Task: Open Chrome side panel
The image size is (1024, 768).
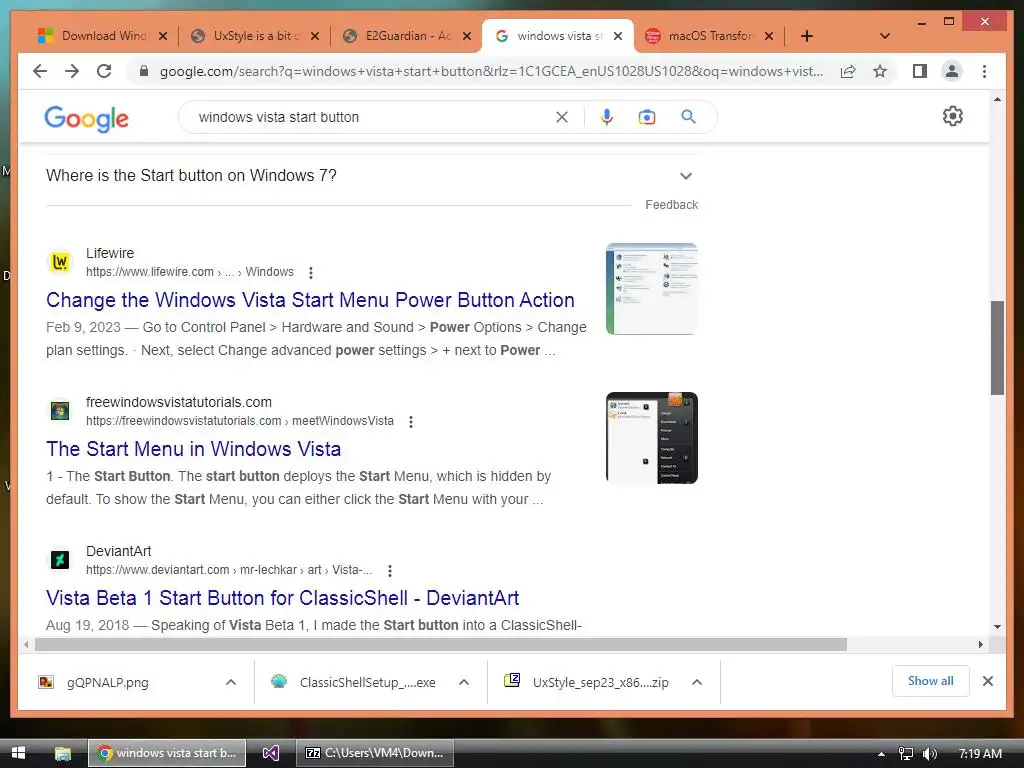Action: pyautogui.click(x=920, y=71)
